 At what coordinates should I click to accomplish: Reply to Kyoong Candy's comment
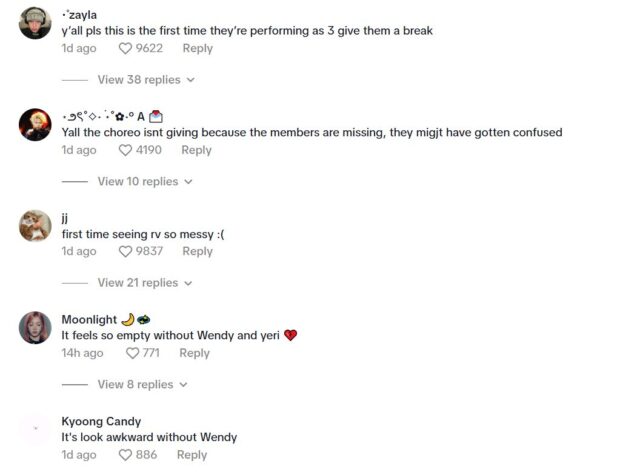click(192, 455)
